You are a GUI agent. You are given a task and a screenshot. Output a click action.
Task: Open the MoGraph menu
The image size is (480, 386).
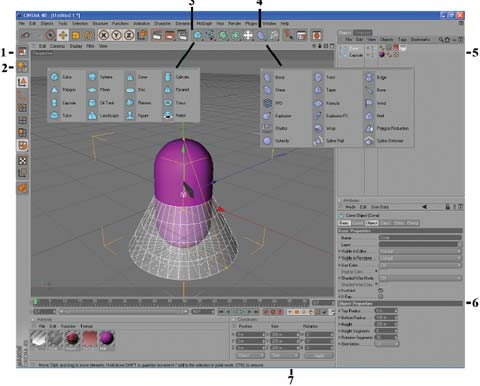pyautogui.click(x=204, y=24)
